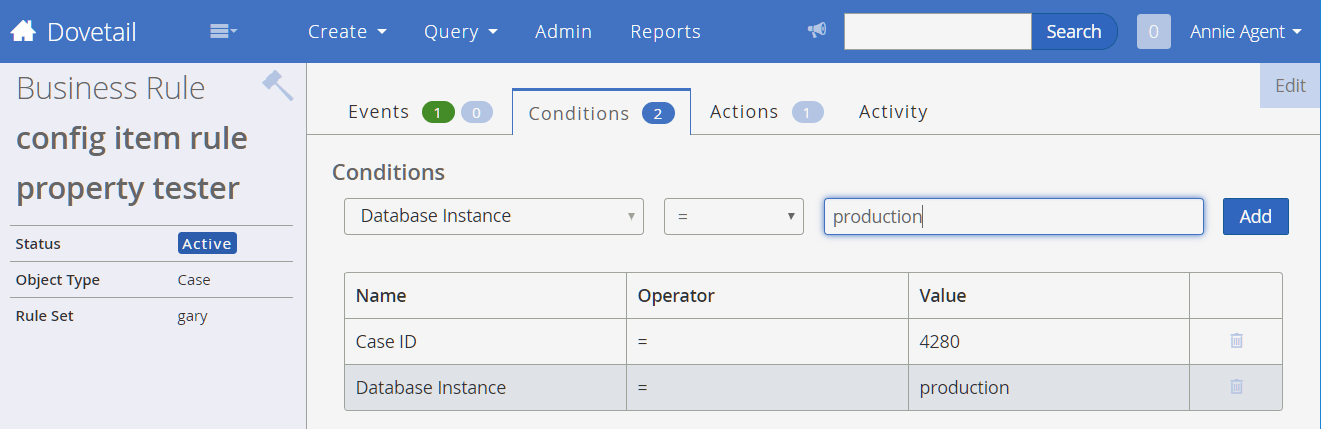Open the Reports page
Image resolution: width=1321 pixels, height=429 pixels.
tap(665, 31)
